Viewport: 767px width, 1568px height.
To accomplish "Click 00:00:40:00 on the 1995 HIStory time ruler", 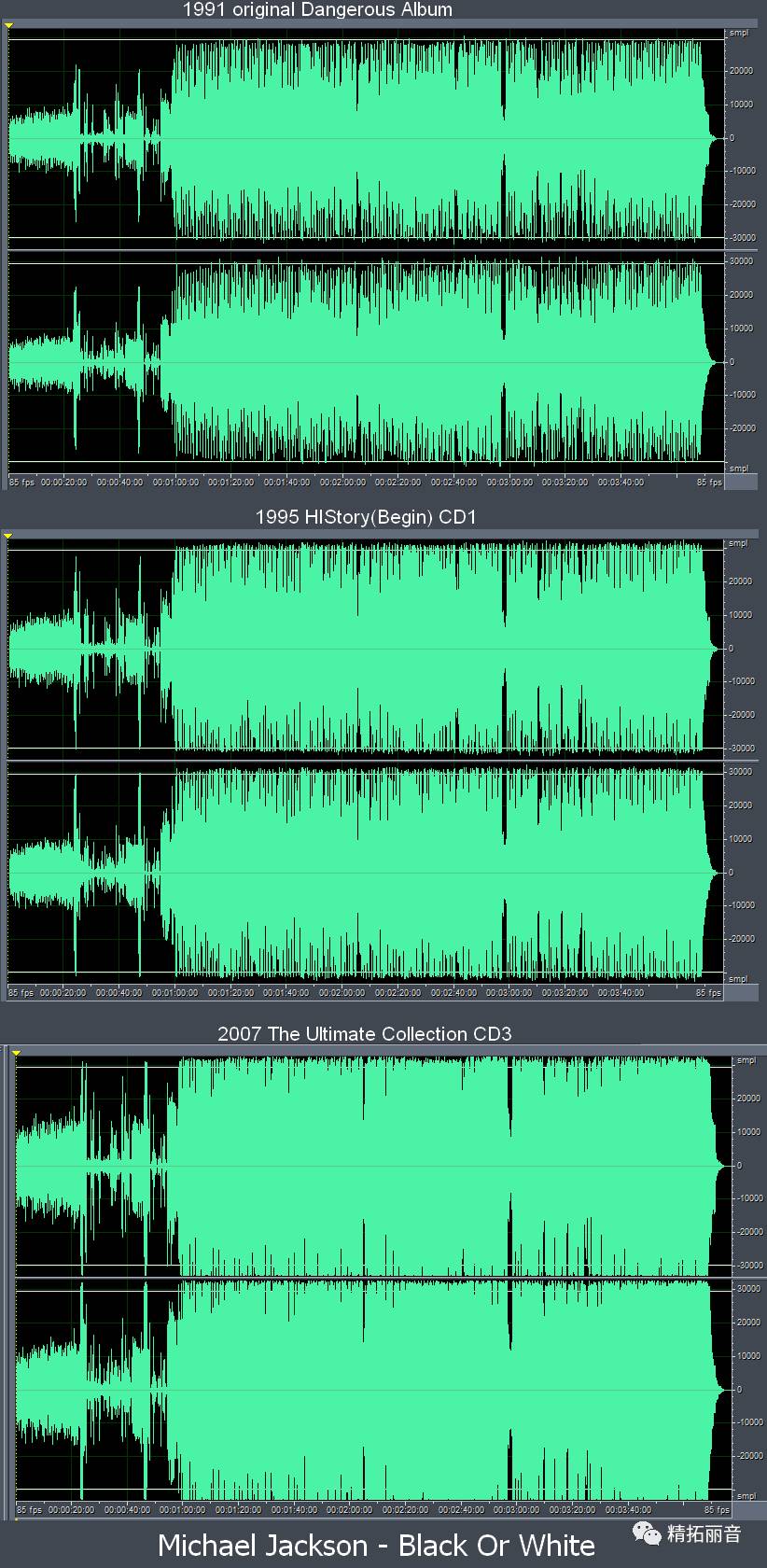I will point(119,993).
